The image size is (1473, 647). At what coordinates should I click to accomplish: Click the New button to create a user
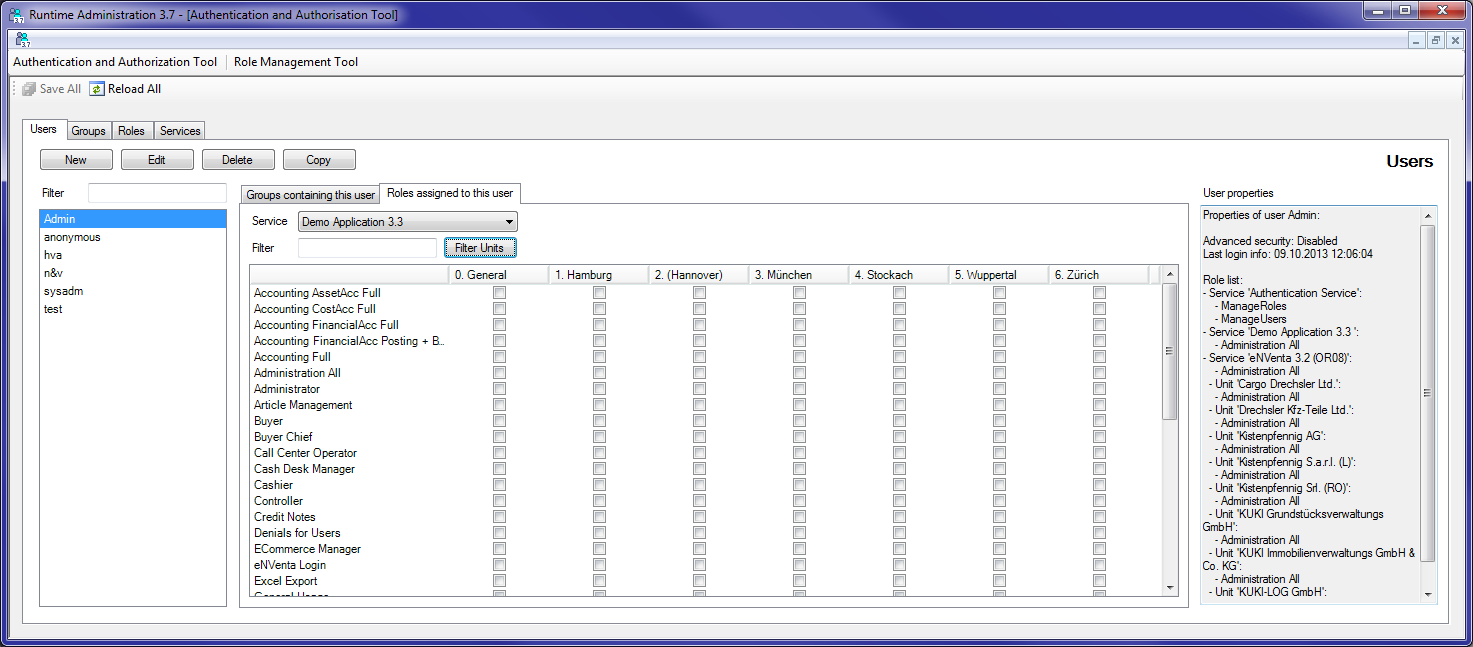pos(76,159)
